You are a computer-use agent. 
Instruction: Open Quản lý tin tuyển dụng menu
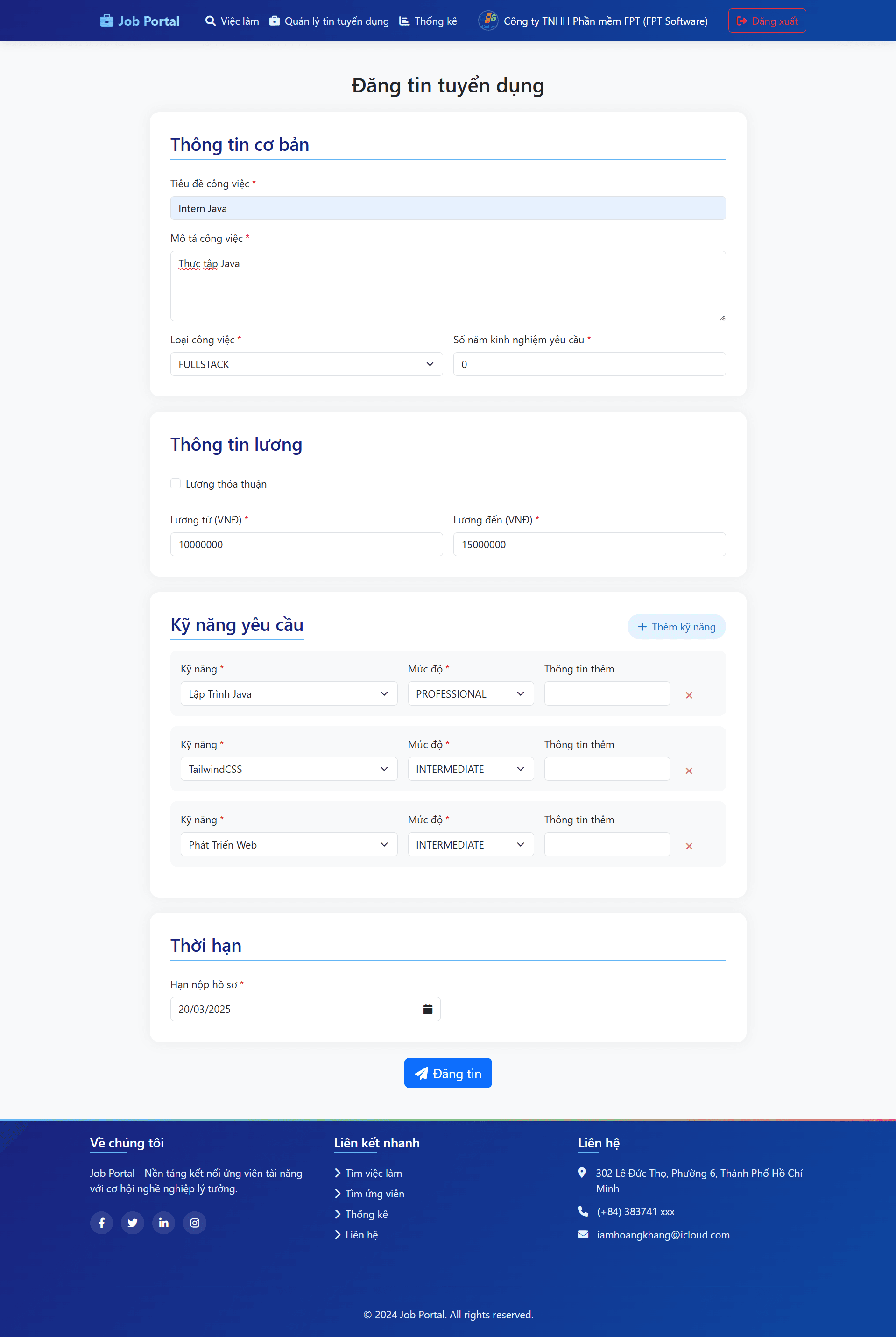(x=329, y=21)
